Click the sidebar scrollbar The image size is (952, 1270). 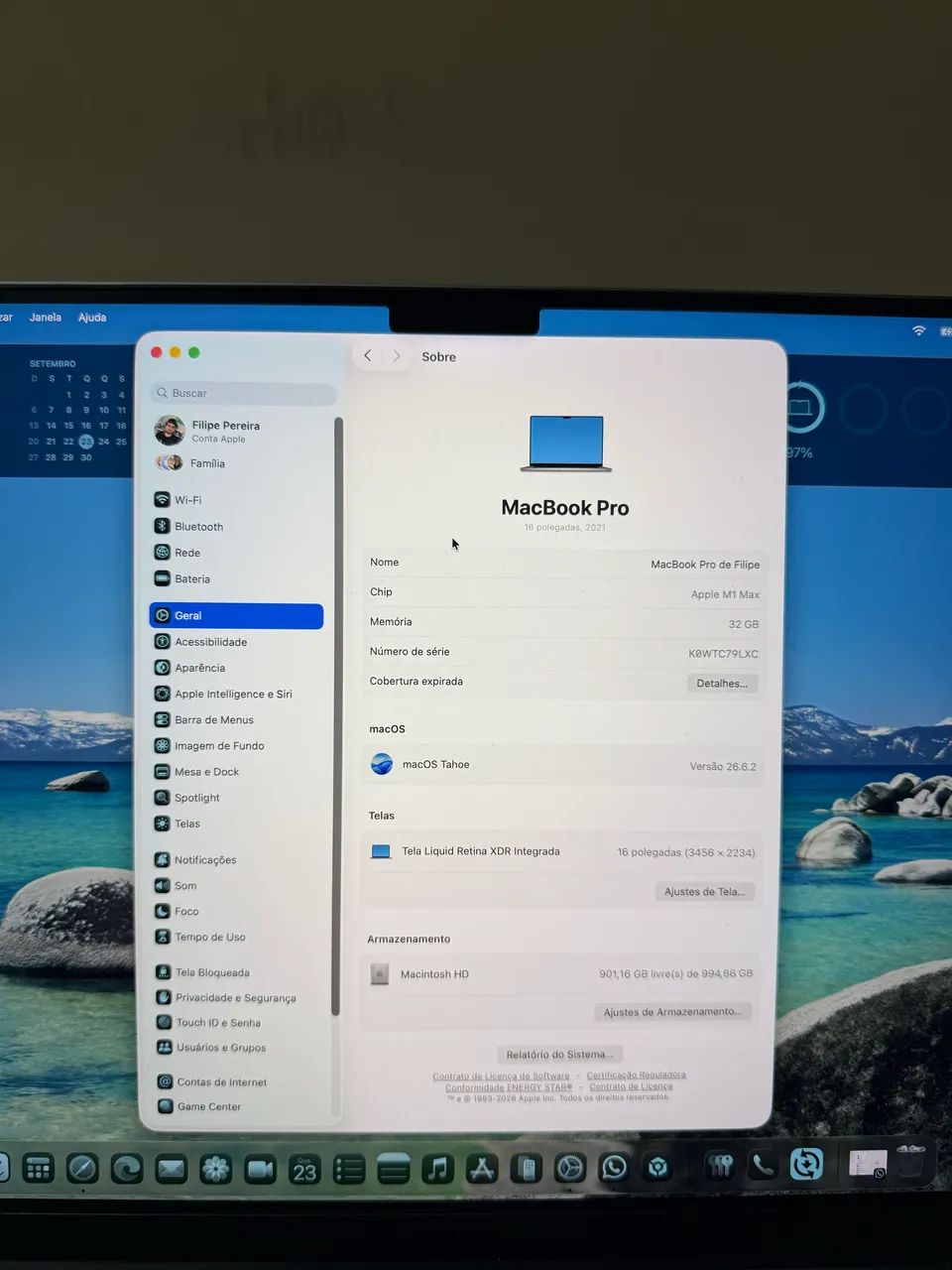tap(336, 714)
